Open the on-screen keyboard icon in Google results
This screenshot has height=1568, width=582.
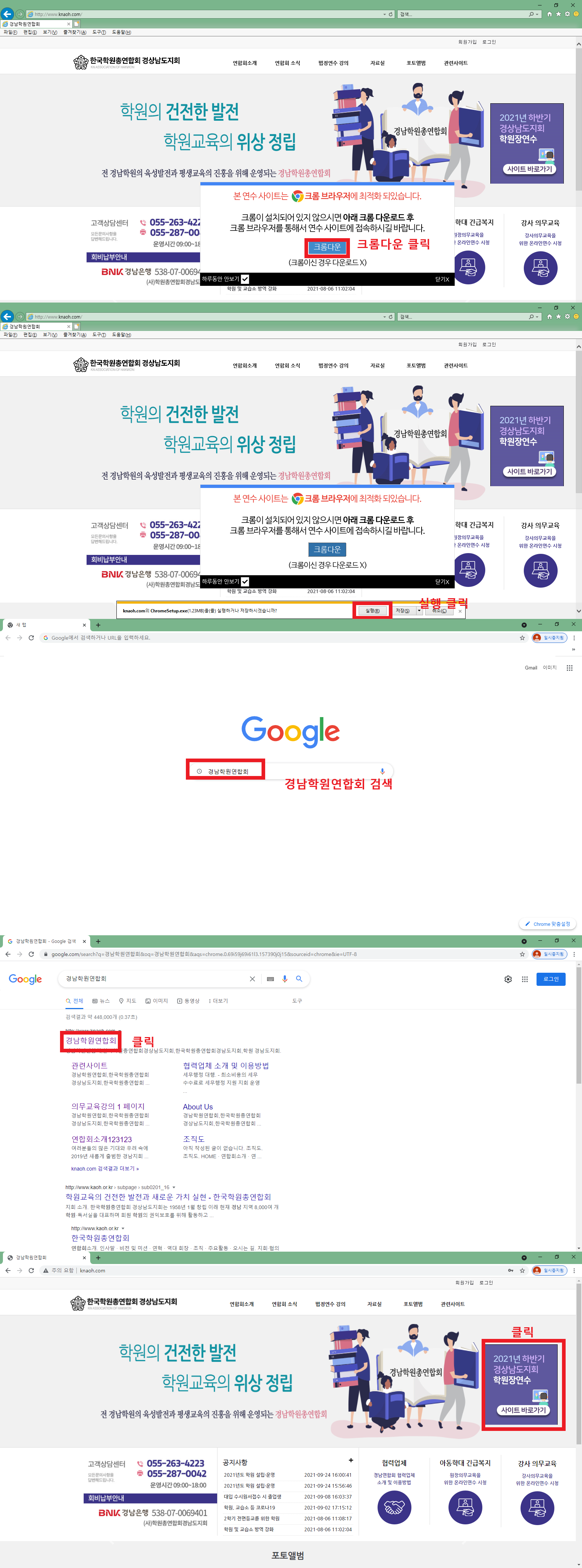click(270, 979)
